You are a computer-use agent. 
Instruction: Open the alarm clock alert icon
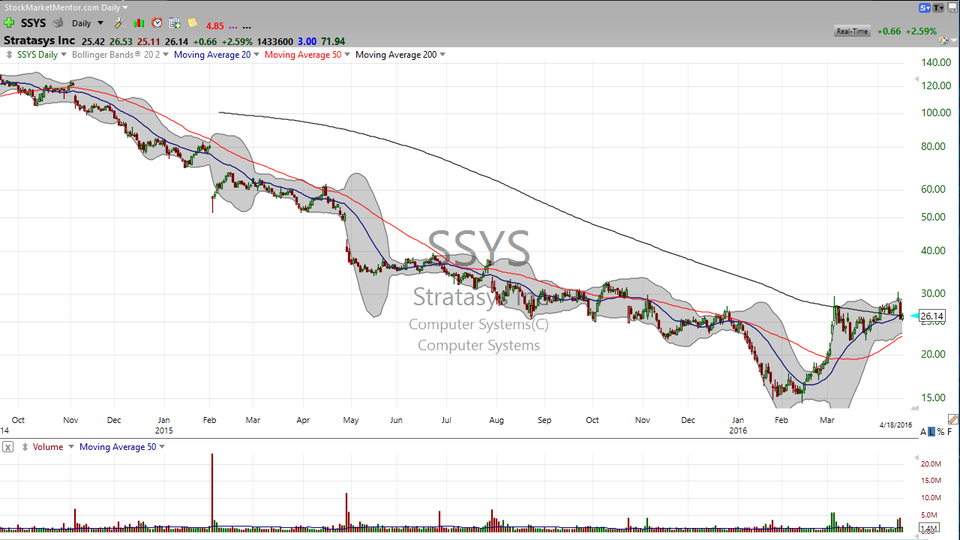(157, 23)
